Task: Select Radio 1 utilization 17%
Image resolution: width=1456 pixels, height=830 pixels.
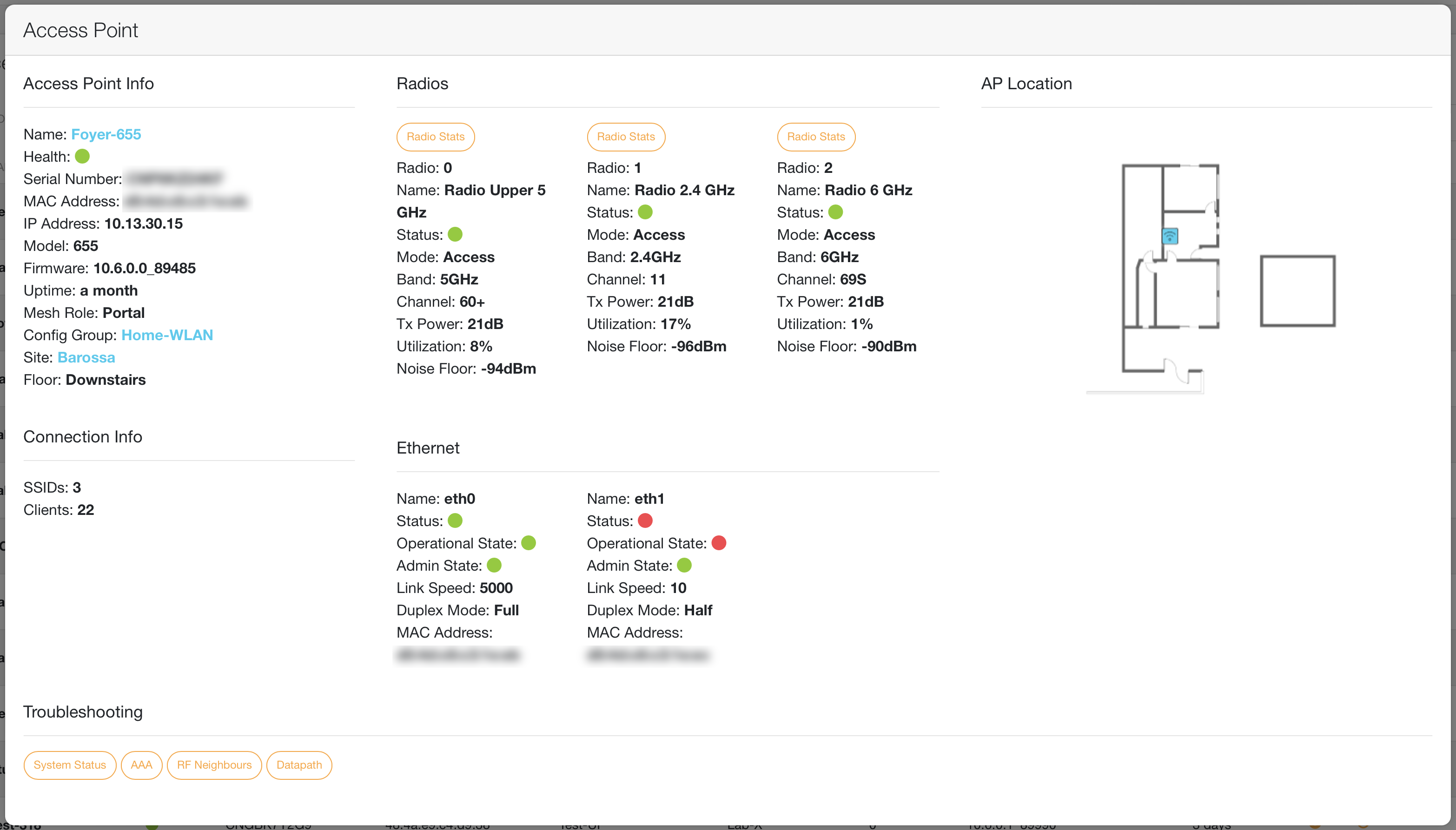Action: tap(675, 324)
